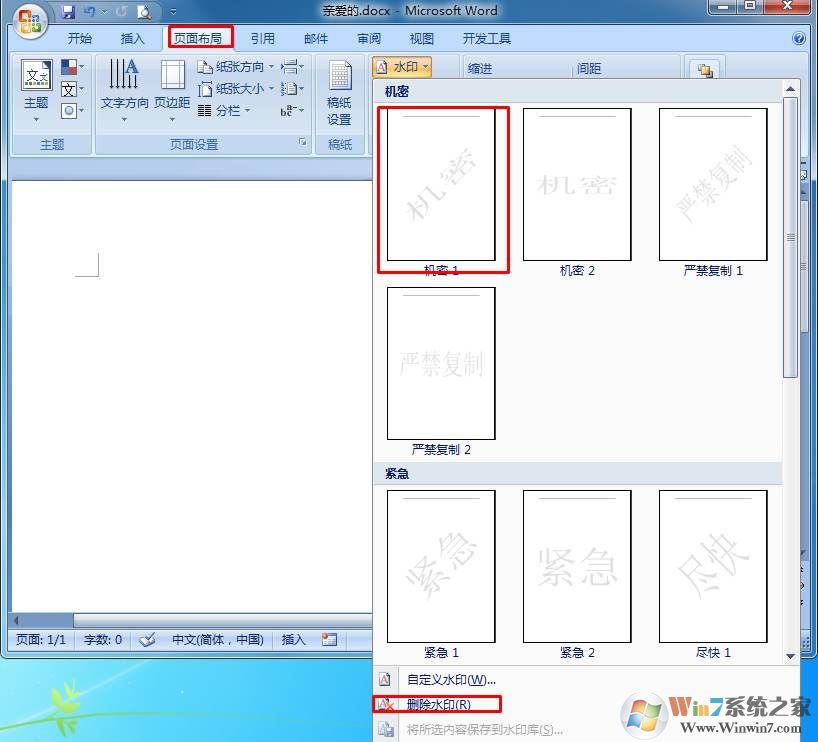
Task: Click 中文(简体，中国) language indicator
Action: pos(218,639)
